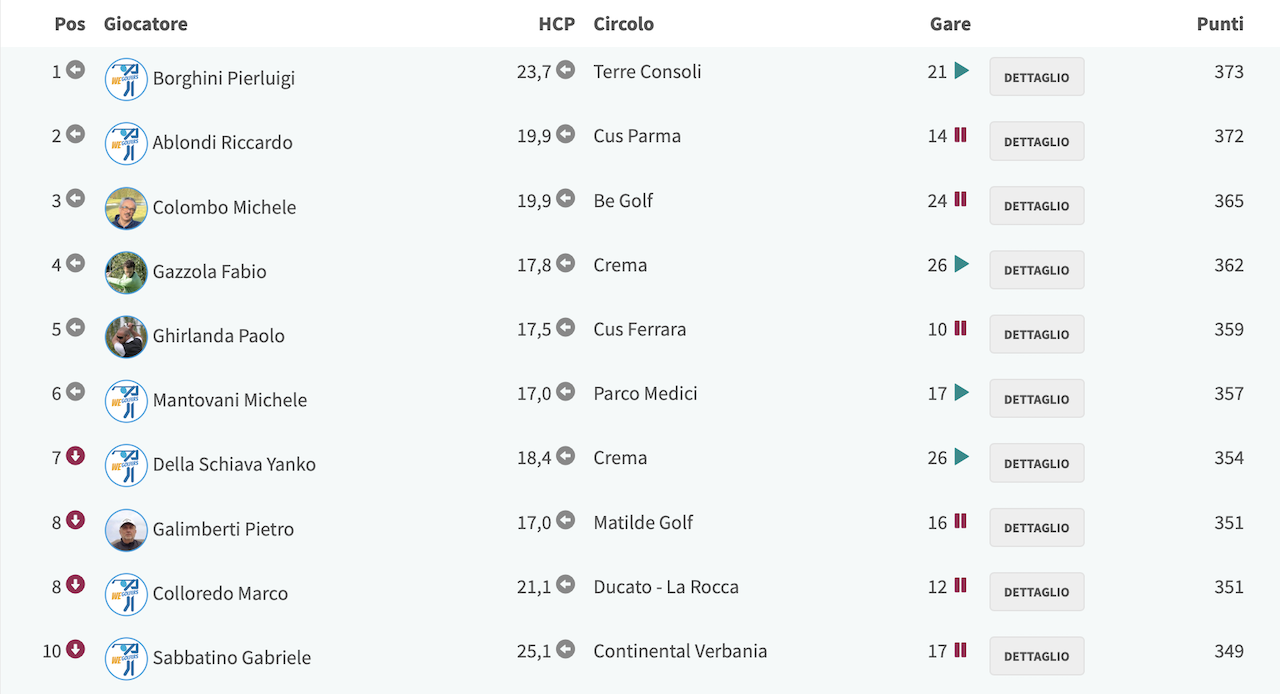Screen dimensions: 1280x694
Task: Click the green play arrow in Gazzola Fabio's row
Action: [x=962, y=264]
